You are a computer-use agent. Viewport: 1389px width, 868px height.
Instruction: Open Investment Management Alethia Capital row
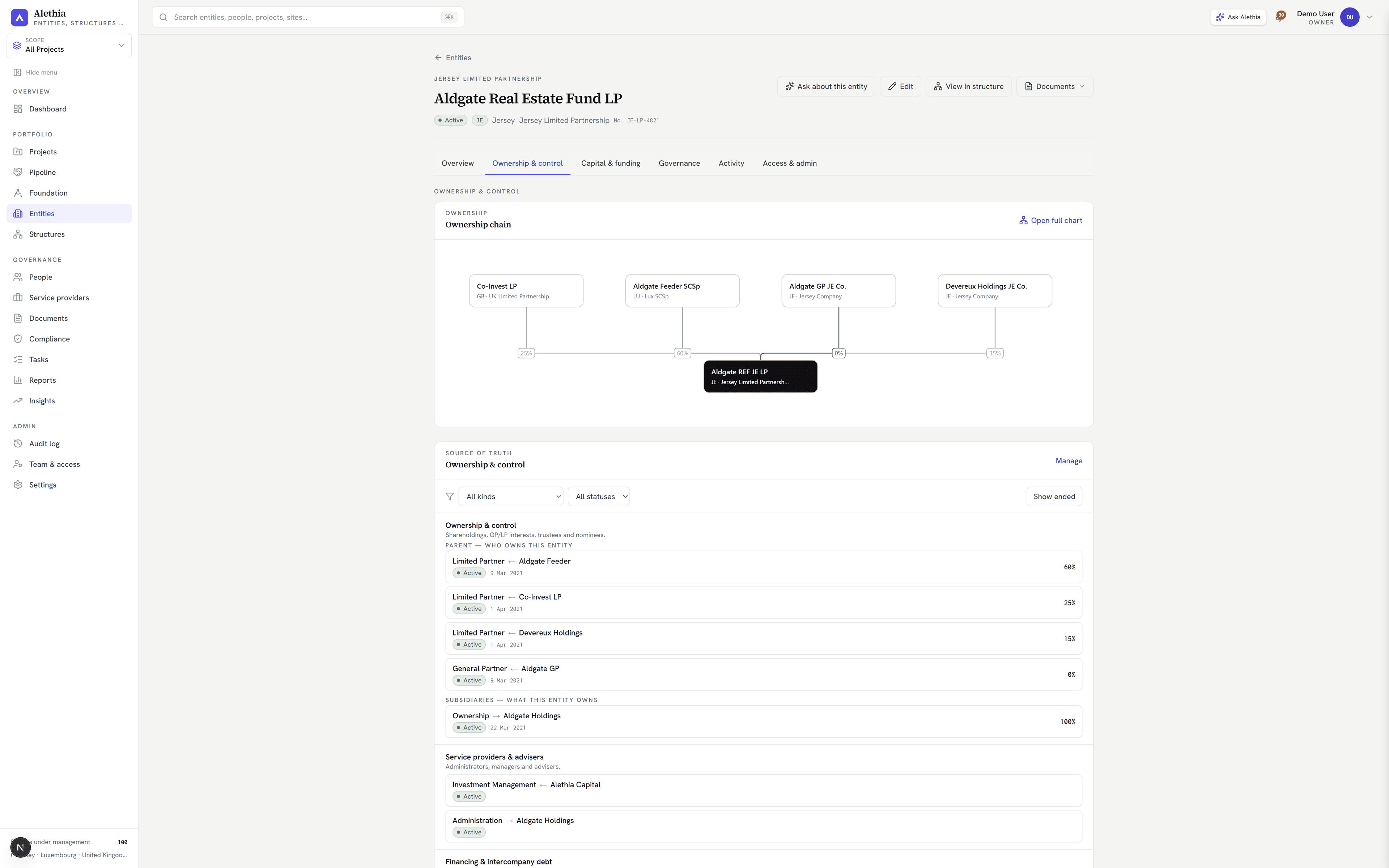point(763,791)
